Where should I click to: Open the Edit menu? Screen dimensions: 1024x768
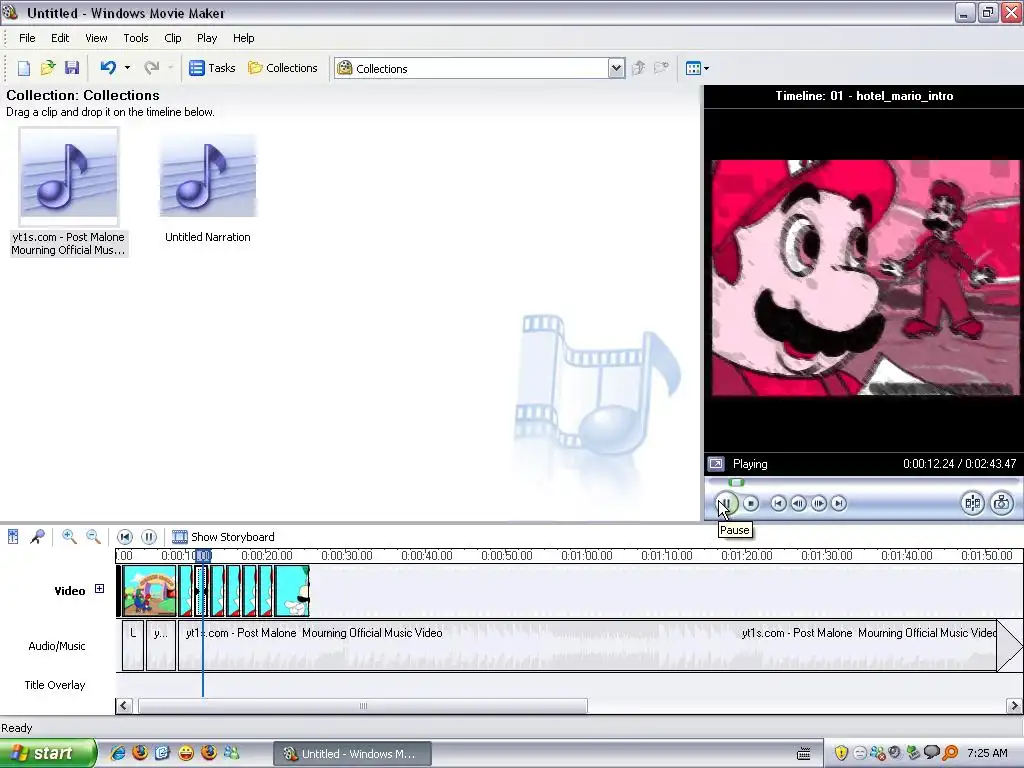pyautogui.click(x=60, y=38)
